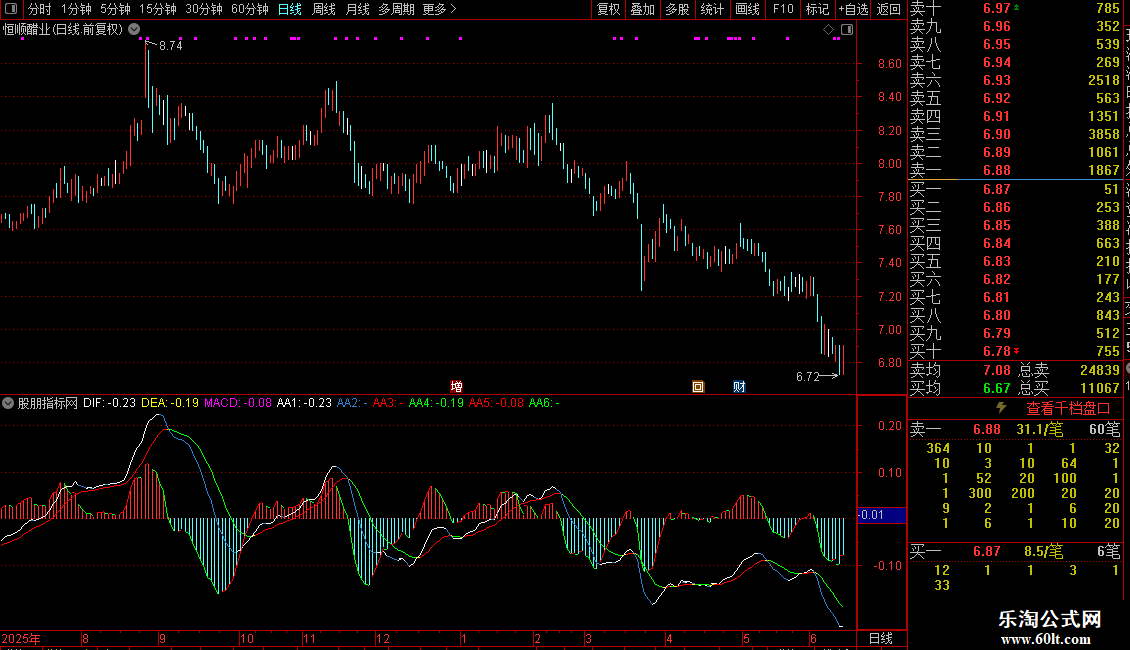Click the 卖五 6.92 order book row
The height and width of the screenshot is (650, 1130).
point(1015,98)
